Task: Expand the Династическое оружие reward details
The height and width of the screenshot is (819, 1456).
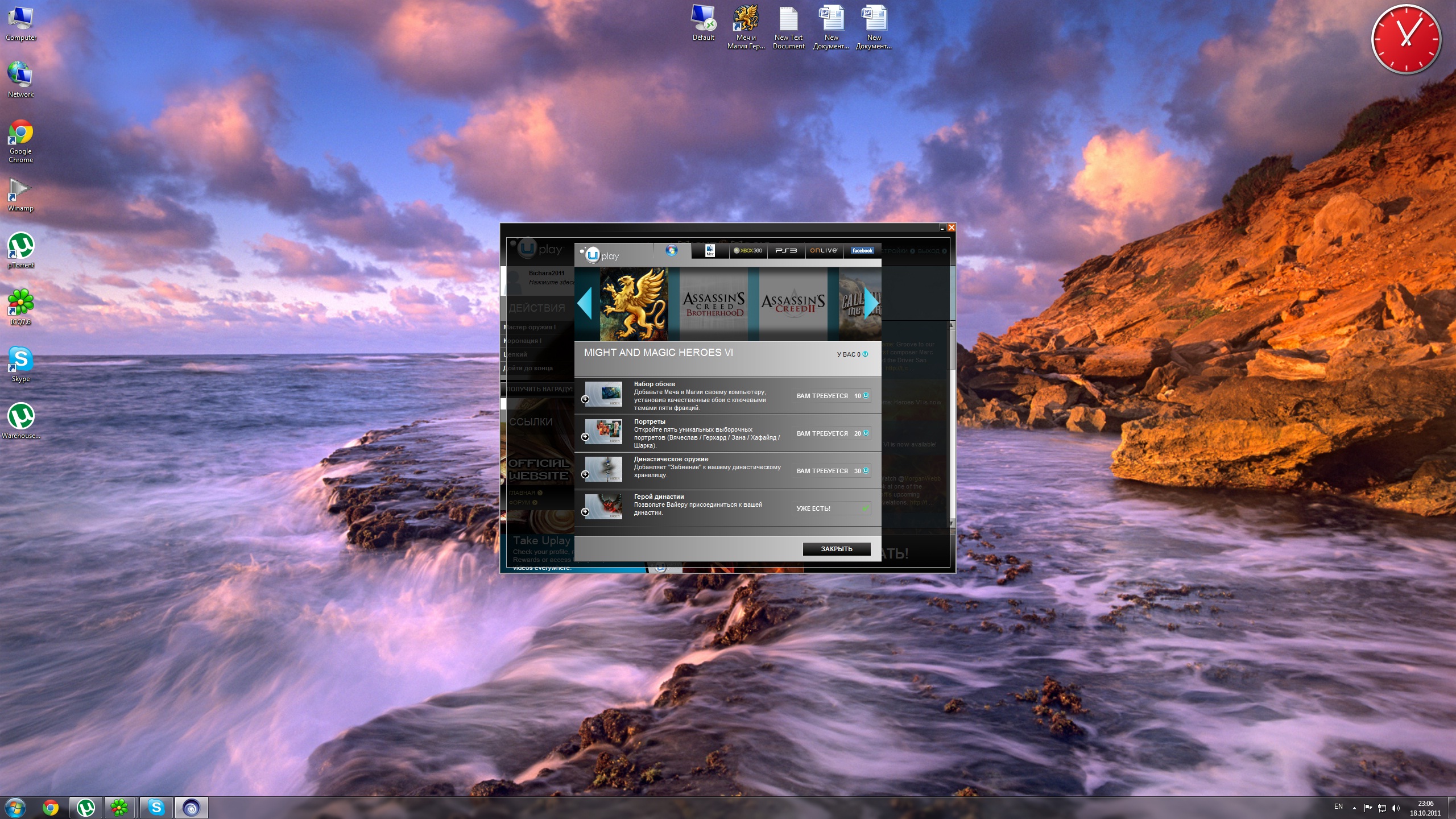Action: (585, 474)
